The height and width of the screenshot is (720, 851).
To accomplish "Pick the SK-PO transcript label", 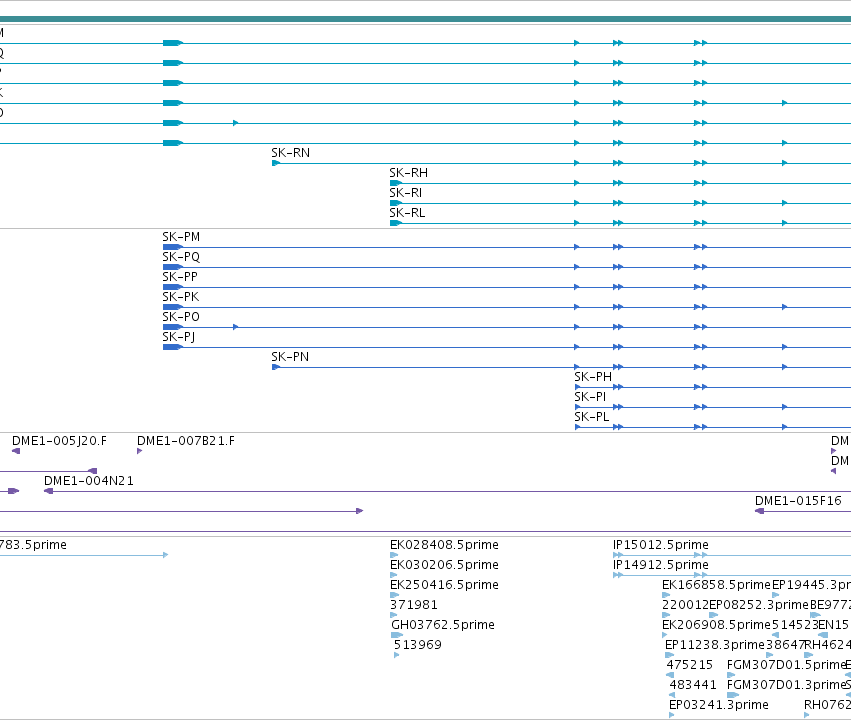I will click(181, 317).
